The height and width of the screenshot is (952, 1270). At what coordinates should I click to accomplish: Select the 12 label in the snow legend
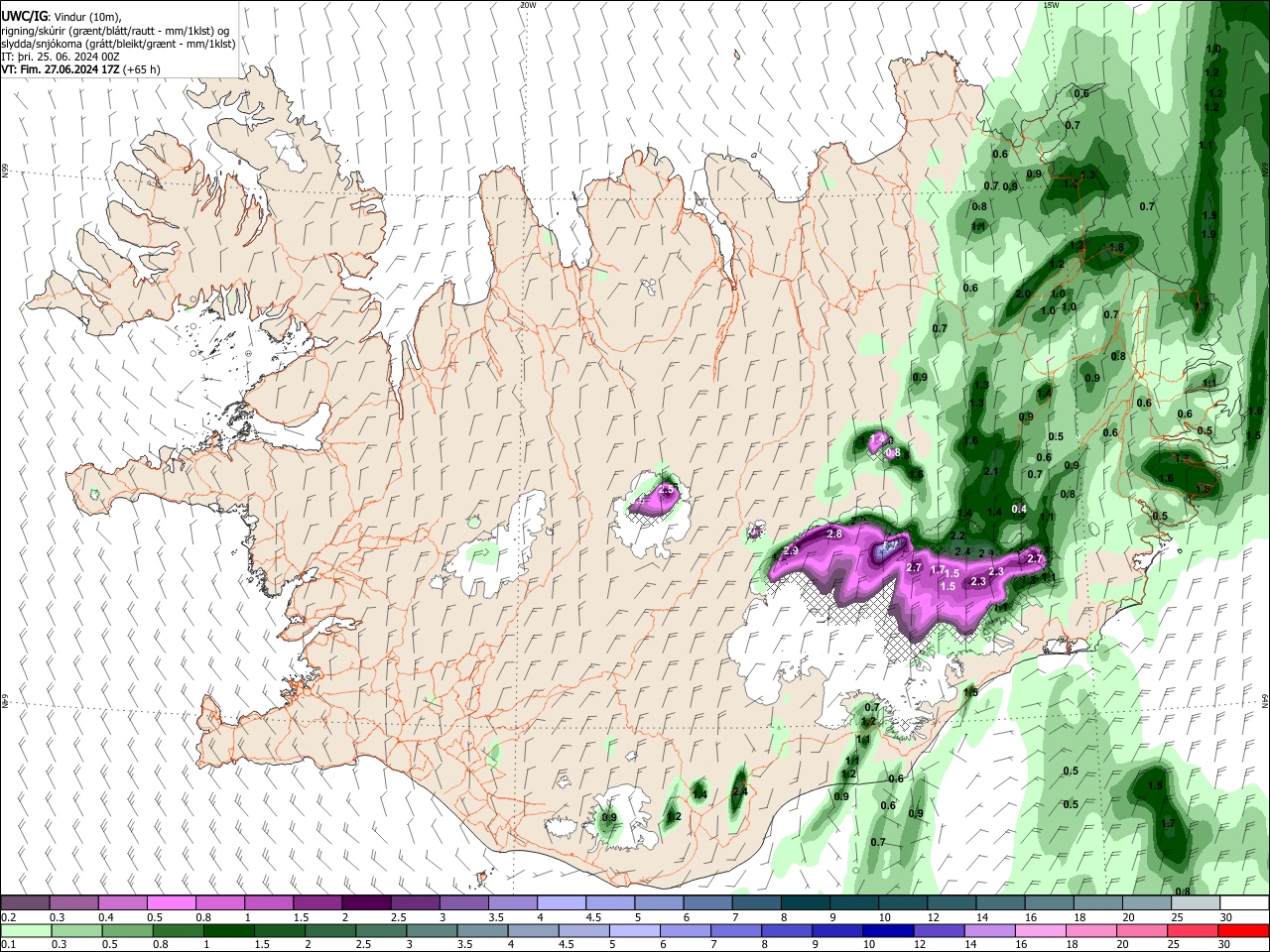[x=933, y=917]
